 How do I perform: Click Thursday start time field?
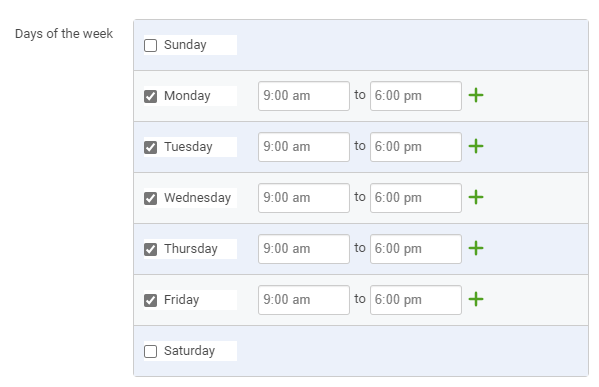(x=304, y=249)
